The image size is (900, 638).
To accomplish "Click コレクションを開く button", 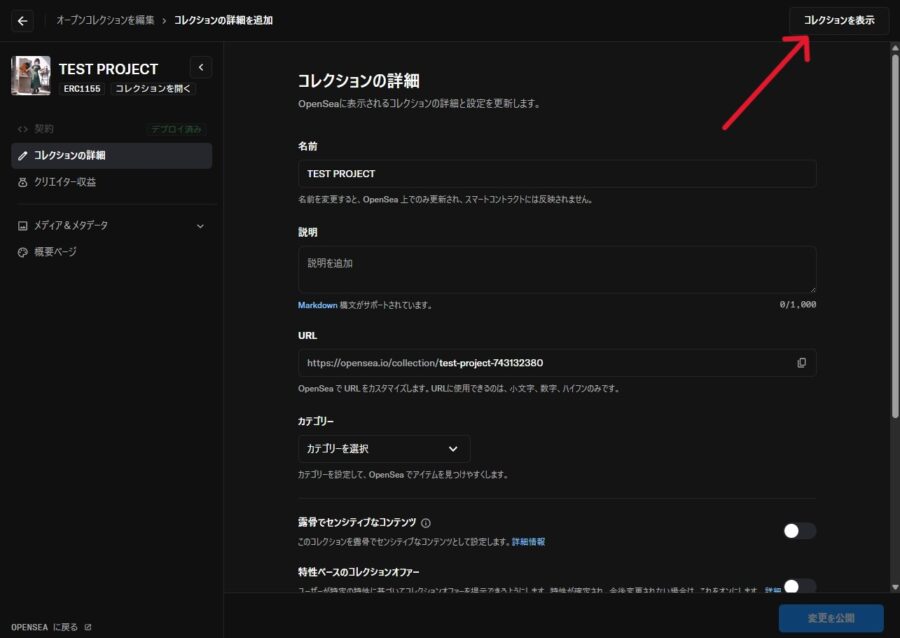I will tap(153, 88).
